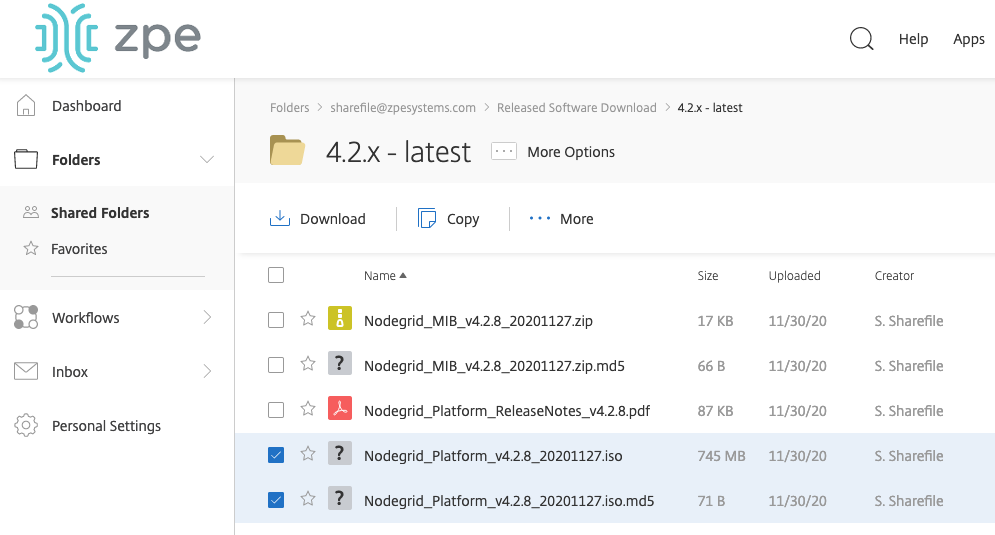The height and width of the screenshot is (535, 995).
Task: Click the red PDF icon of ReleaseNotes
Action: (x=340, y=408)
